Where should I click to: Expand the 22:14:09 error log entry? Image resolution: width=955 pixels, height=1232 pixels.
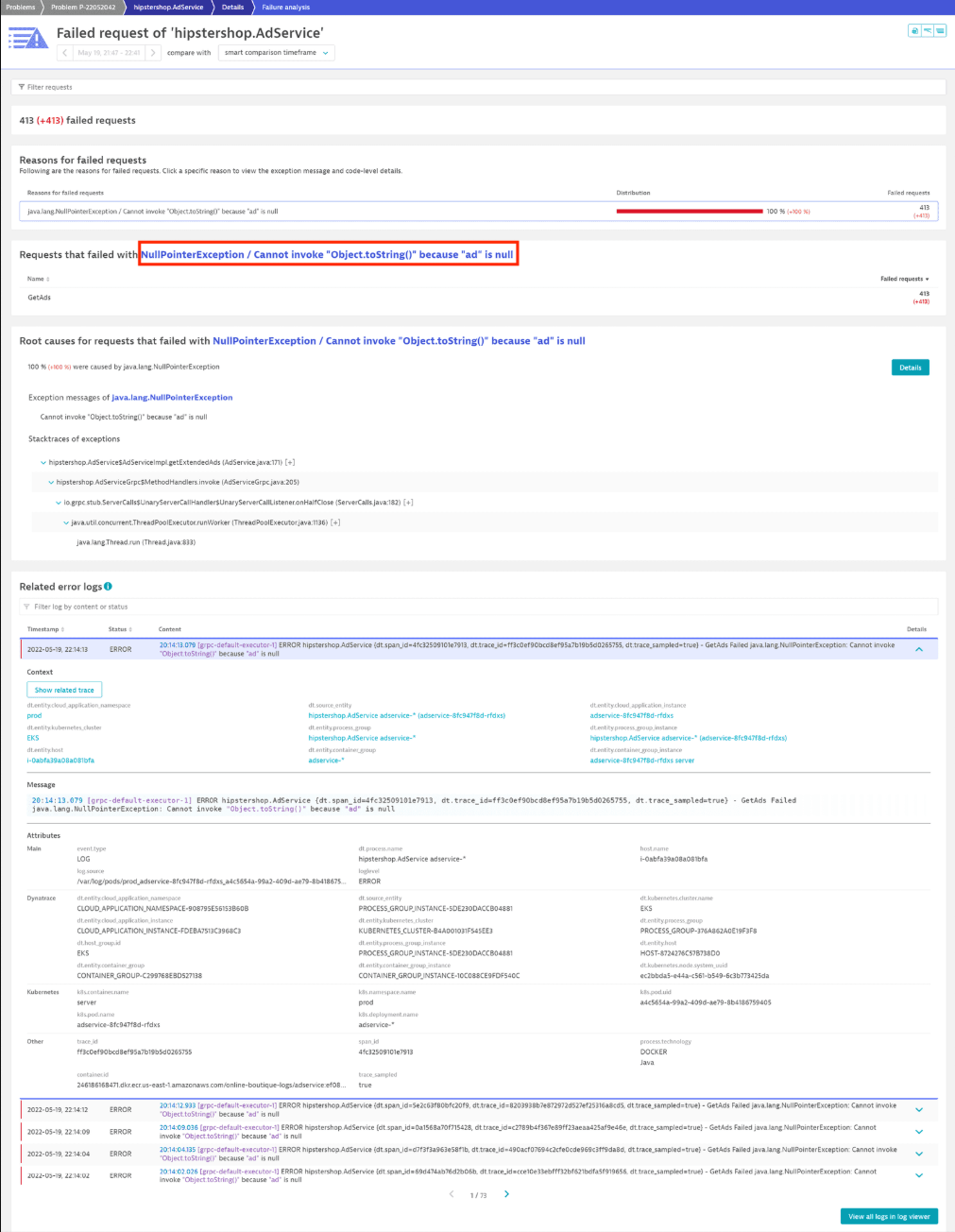pos(918,1132)
